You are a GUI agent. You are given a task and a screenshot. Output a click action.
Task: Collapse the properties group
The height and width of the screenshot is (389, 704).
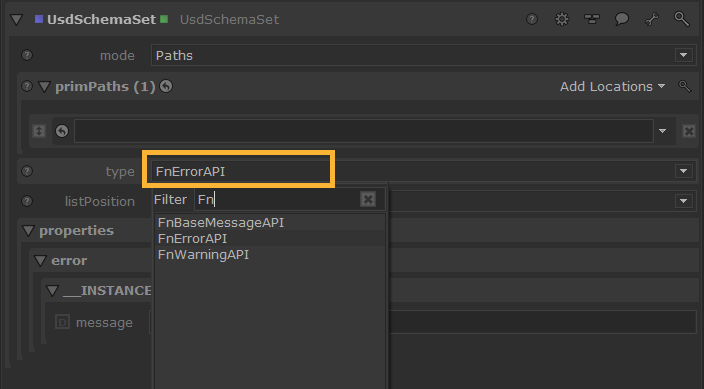28,231
